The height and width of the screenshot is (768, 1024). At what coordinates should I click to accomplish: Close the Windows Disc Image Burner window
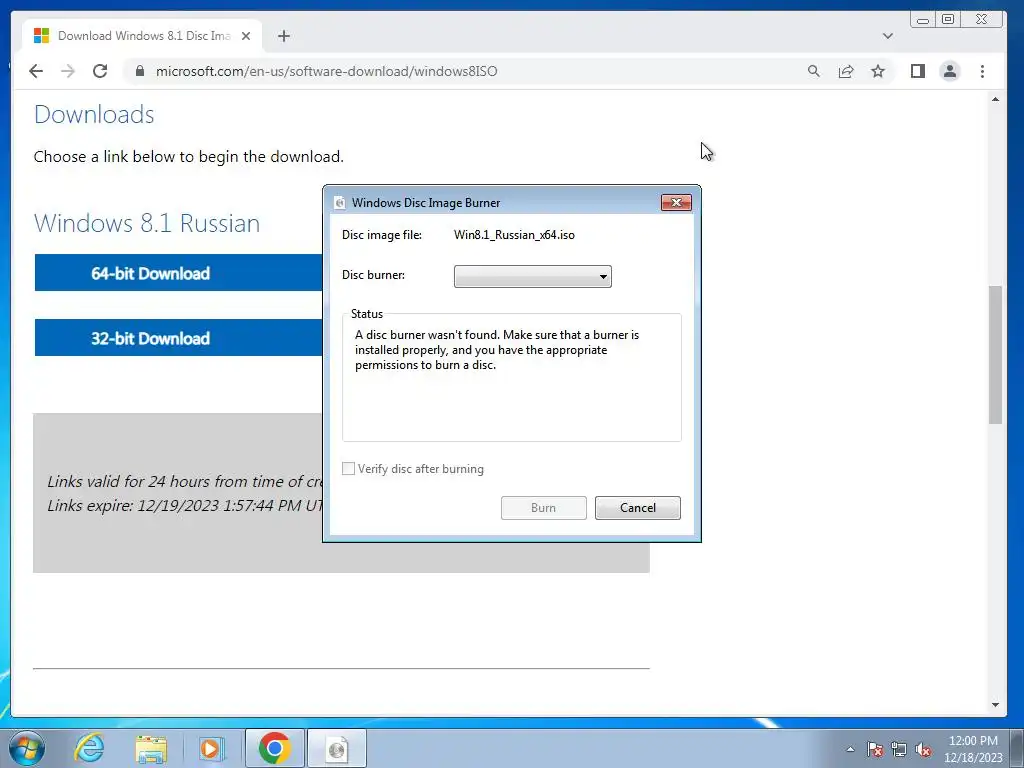pos(676,202)
